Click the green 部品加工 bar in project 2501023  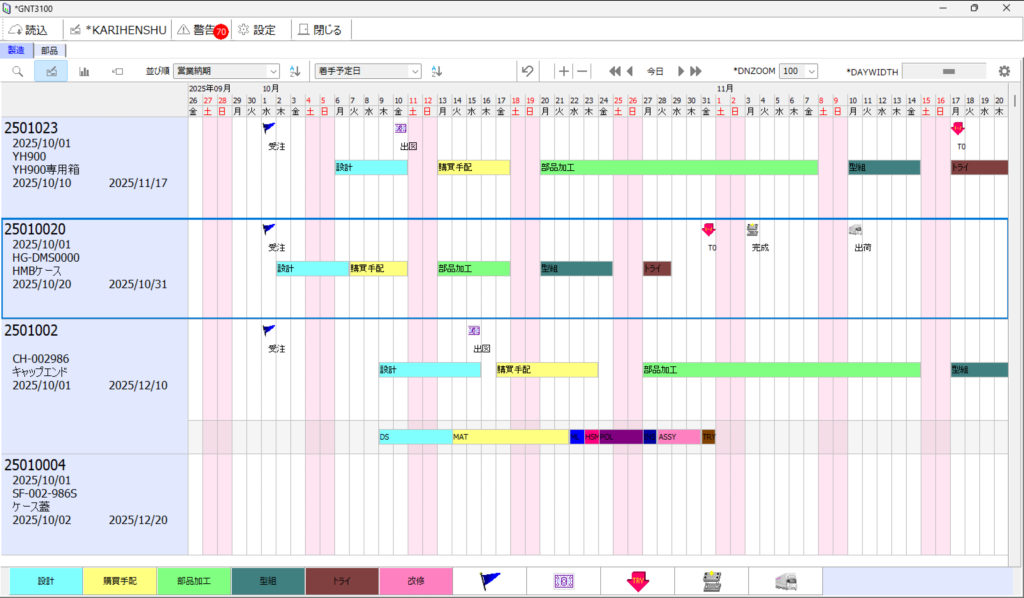(678, 167)
